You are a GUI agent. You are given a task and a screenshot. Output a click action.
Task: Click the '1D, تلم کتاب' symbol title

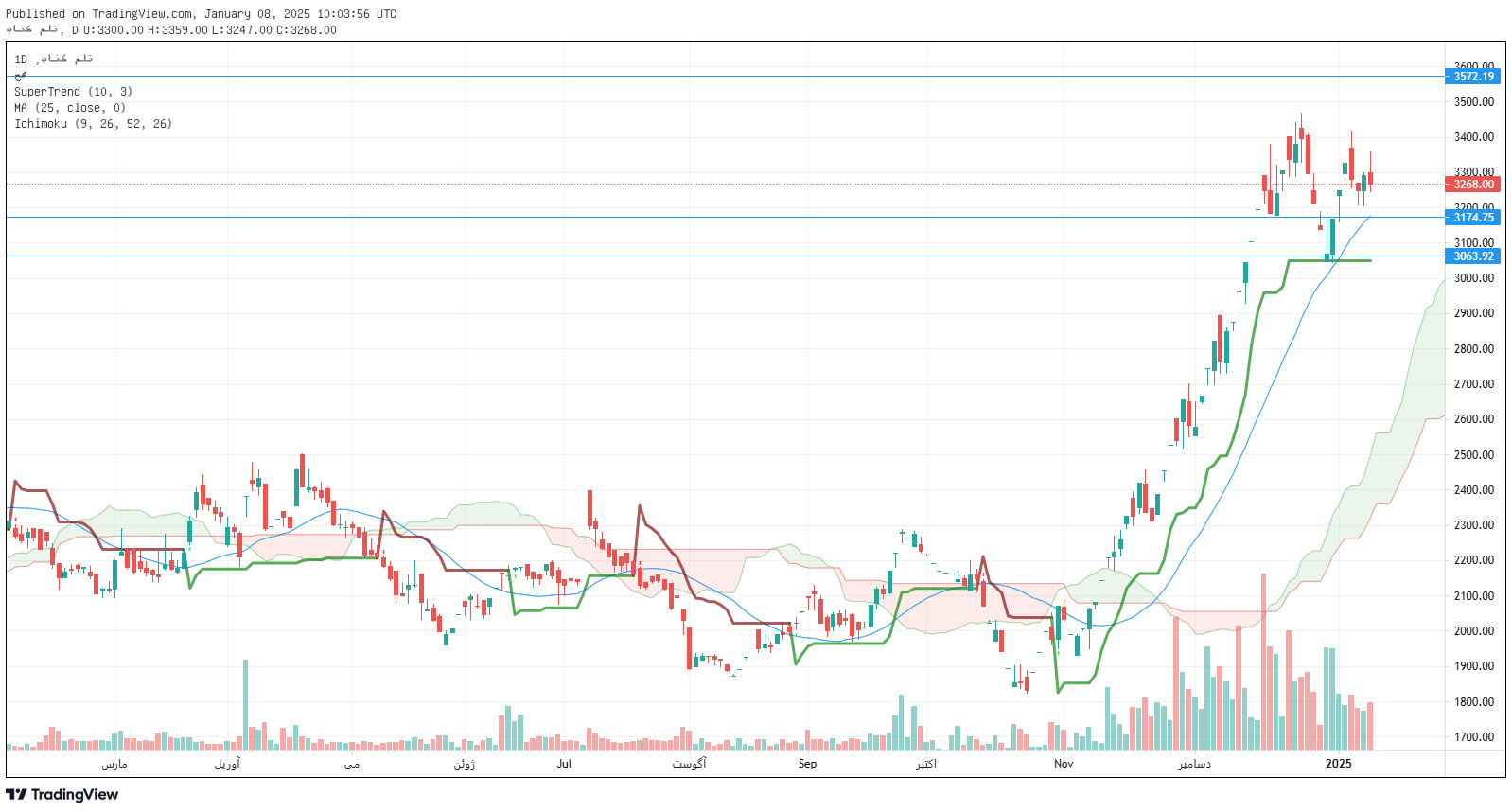pyautogui.click(x=53, y=59)
